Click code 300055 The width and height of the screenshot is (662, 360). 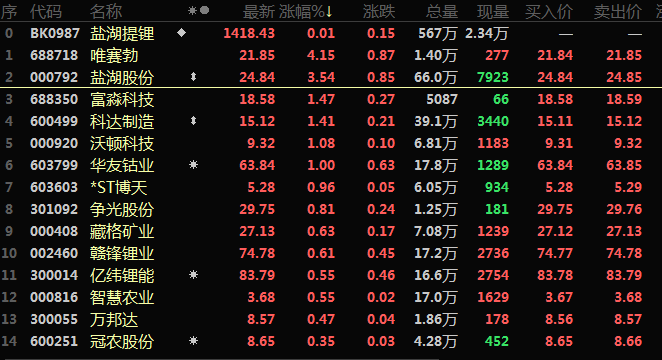point(54,319)
